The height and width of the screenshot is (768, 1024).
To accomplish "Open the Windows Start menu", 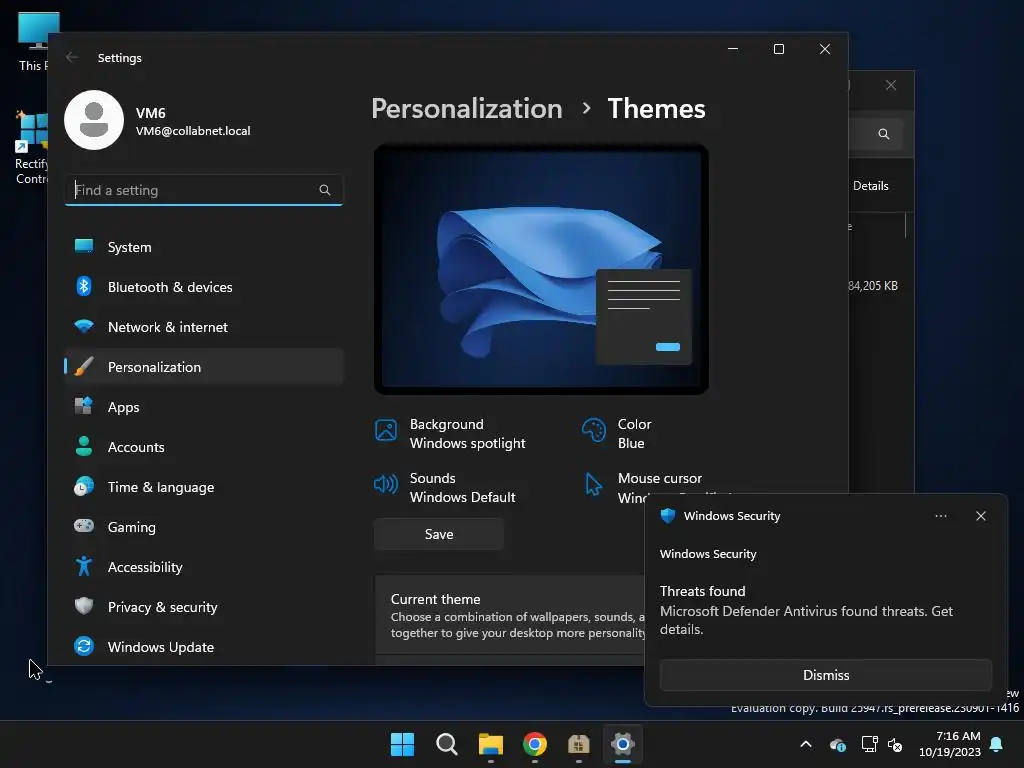I will 402,744.
